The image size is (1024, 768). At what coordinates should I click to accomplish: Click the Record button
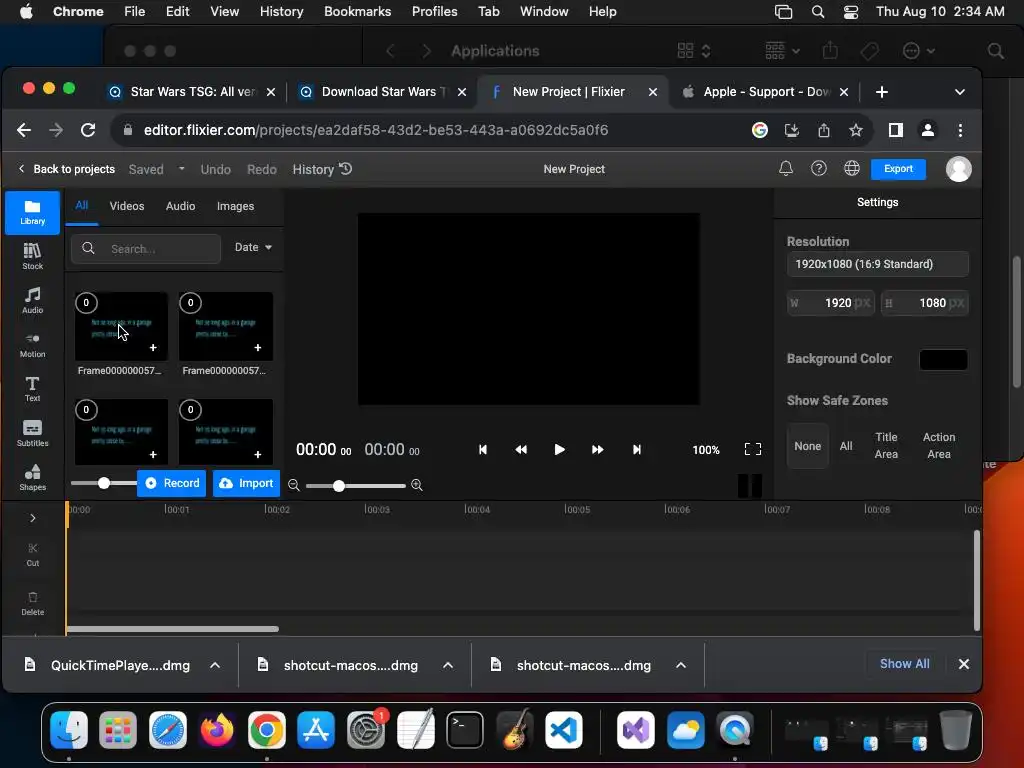[172, 483]
